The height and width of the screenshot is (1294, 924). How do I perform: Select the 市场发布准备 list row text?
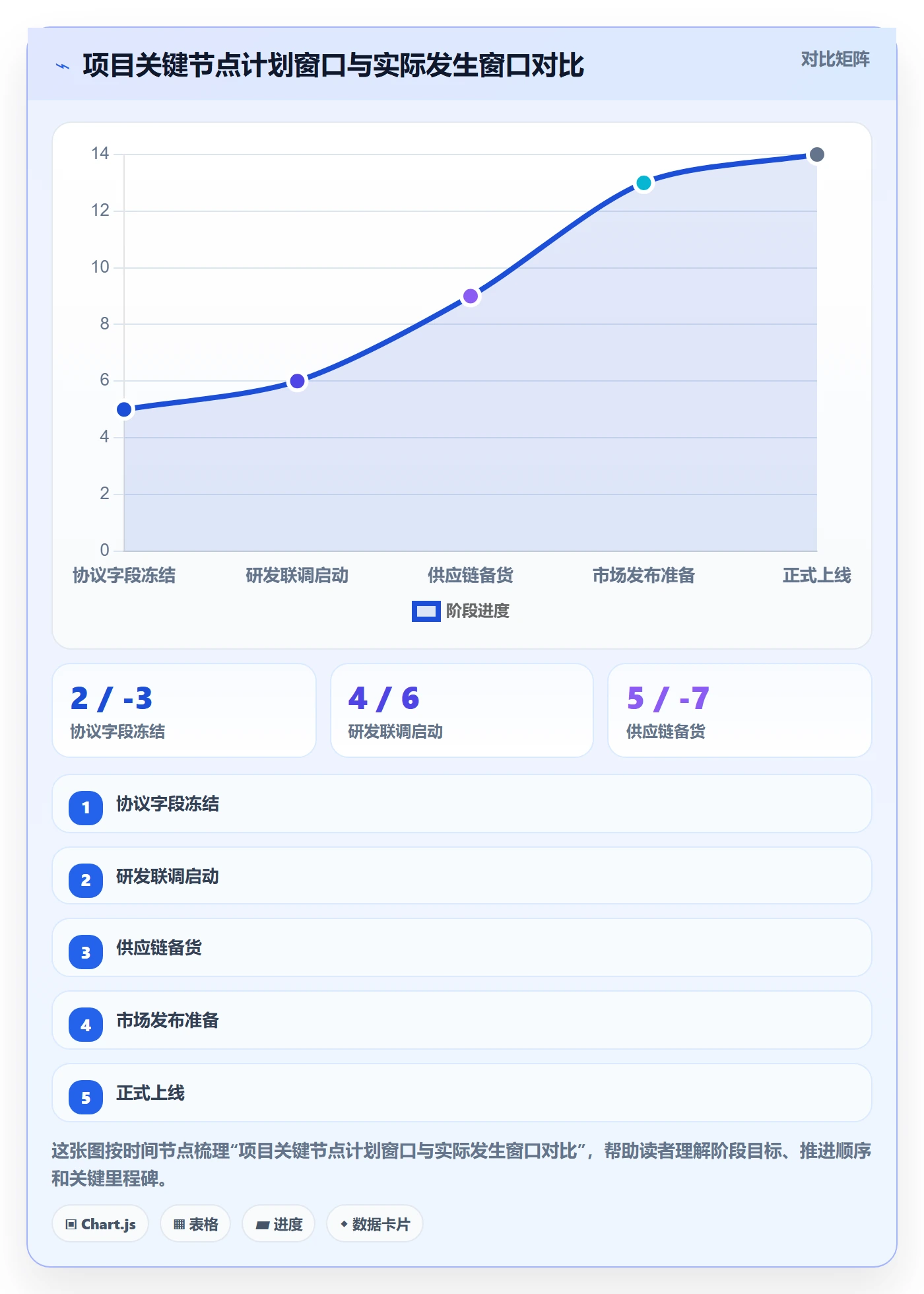[168, 1021]
